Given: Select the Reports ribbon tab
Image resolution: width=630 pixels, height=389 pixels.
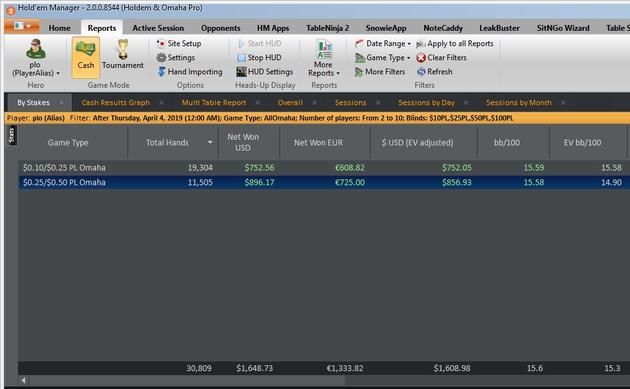Looking at the screenshot, I should (102, 28).
